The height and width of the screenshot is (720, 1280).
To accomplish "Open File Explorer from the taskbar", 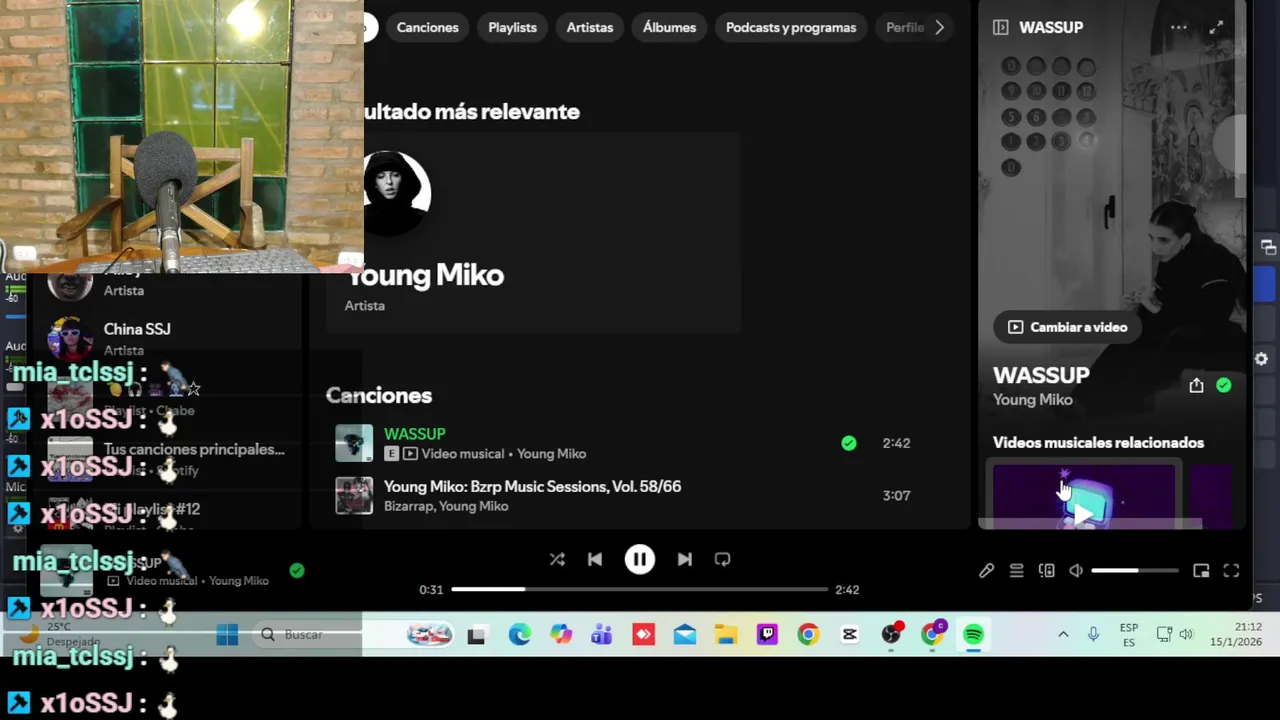I will click(x=725, y=634).
